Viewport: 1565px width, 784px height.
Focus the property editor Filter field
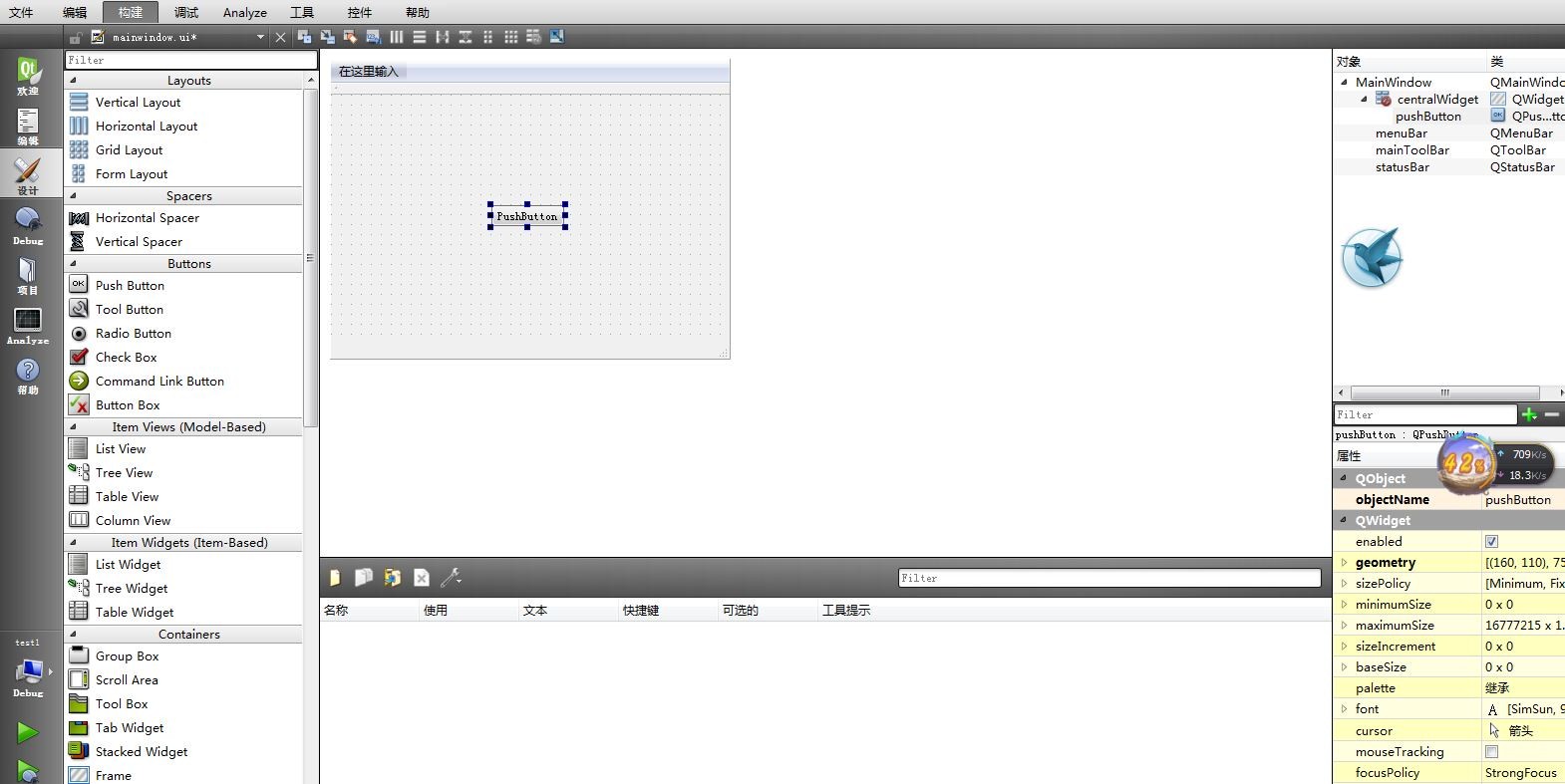click(x=1425, y=414)
